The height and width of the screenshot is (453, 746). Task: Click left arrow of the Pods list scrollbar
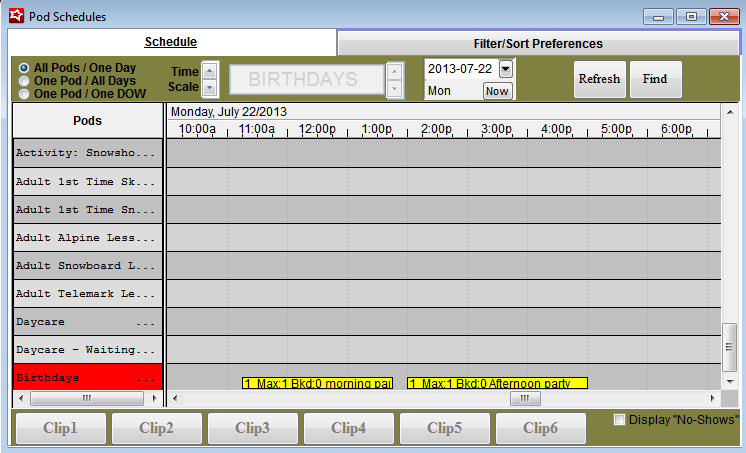(x=20, y=398)
